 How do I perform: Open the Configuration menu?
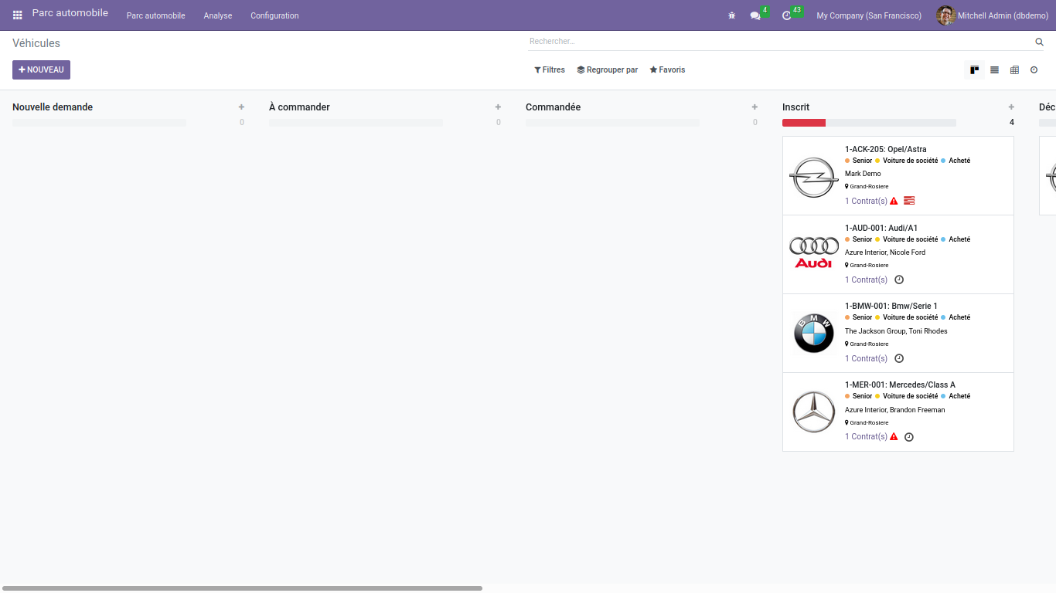274,16
